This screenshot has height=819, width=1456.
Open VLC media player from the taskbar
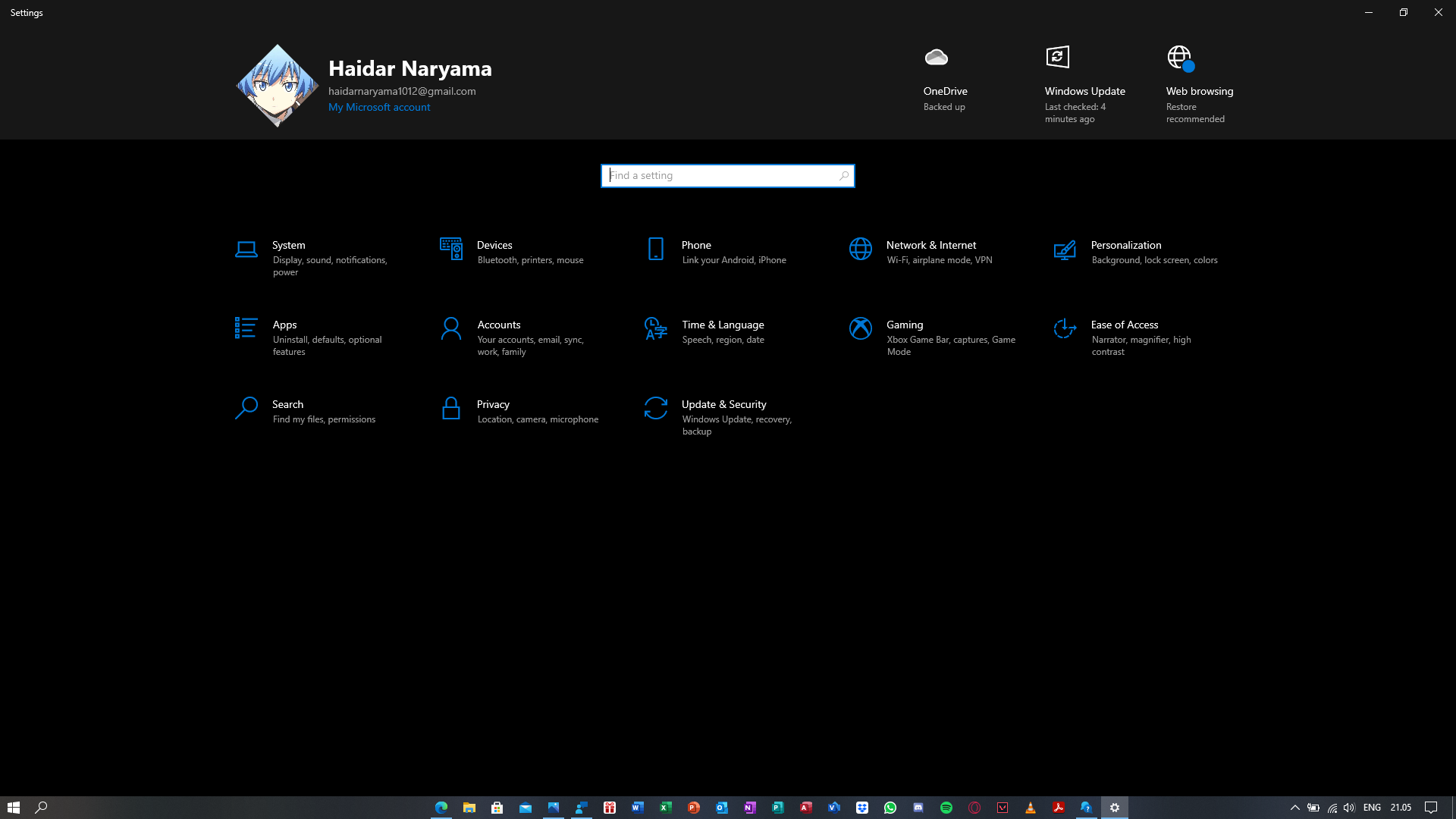pos(1031,808)
